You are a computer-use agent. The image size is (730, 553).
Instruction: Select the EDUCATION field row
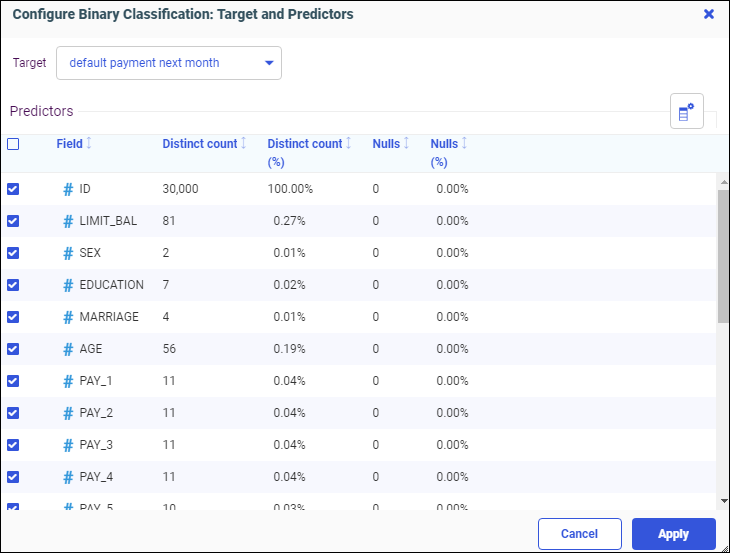[x=111, y=285]
